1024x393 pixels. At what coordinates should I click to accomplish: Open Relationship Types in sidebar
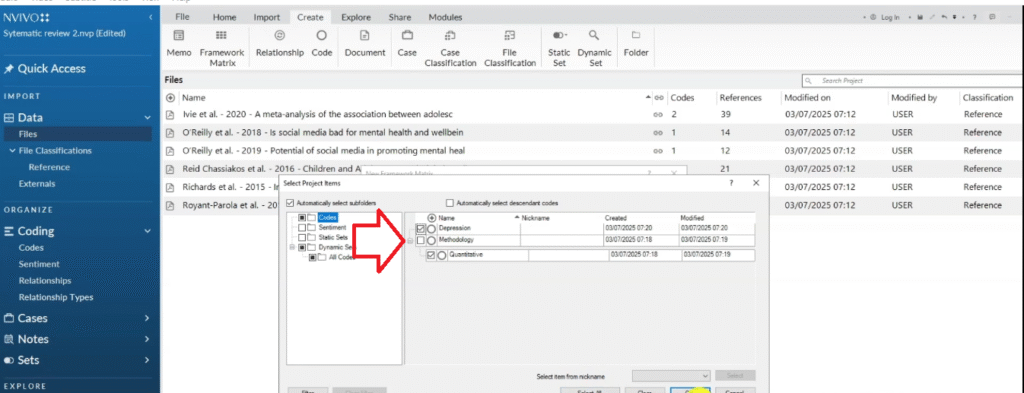[x=56, y=297]
